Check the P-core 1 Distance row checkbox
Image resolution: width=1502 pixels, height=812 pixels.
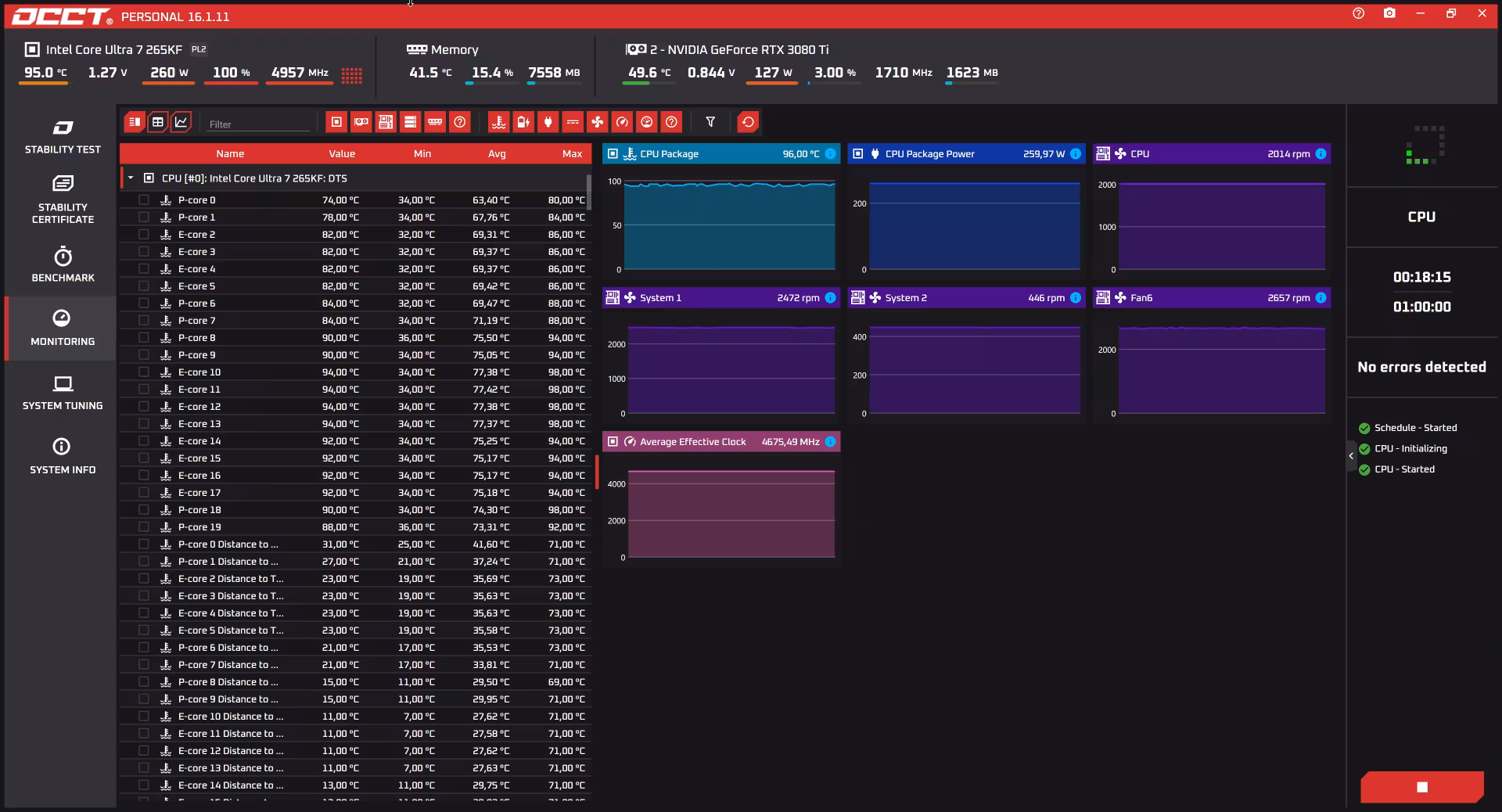(x=144, y=562)
